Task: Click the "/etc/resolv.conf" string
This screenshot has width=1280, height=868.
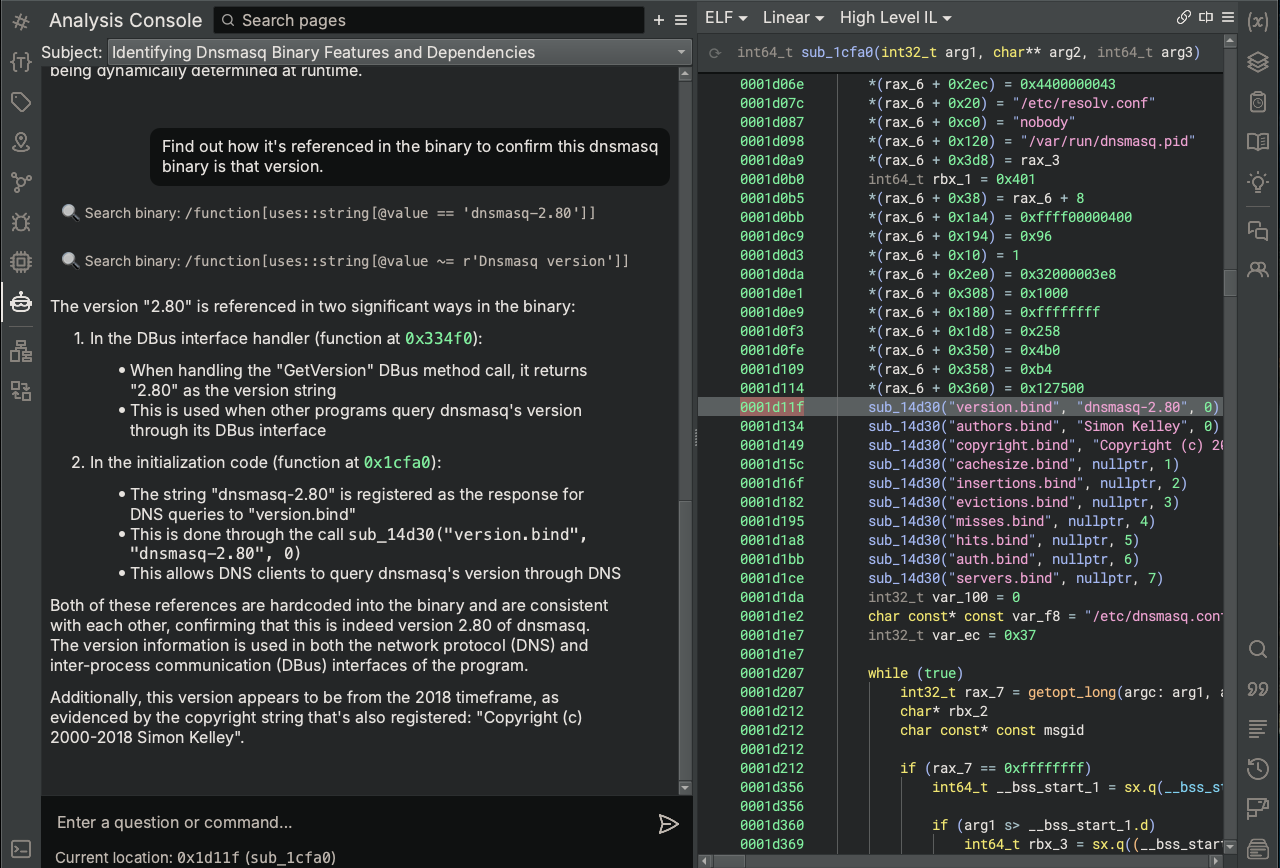Action: coord(1084,103)
